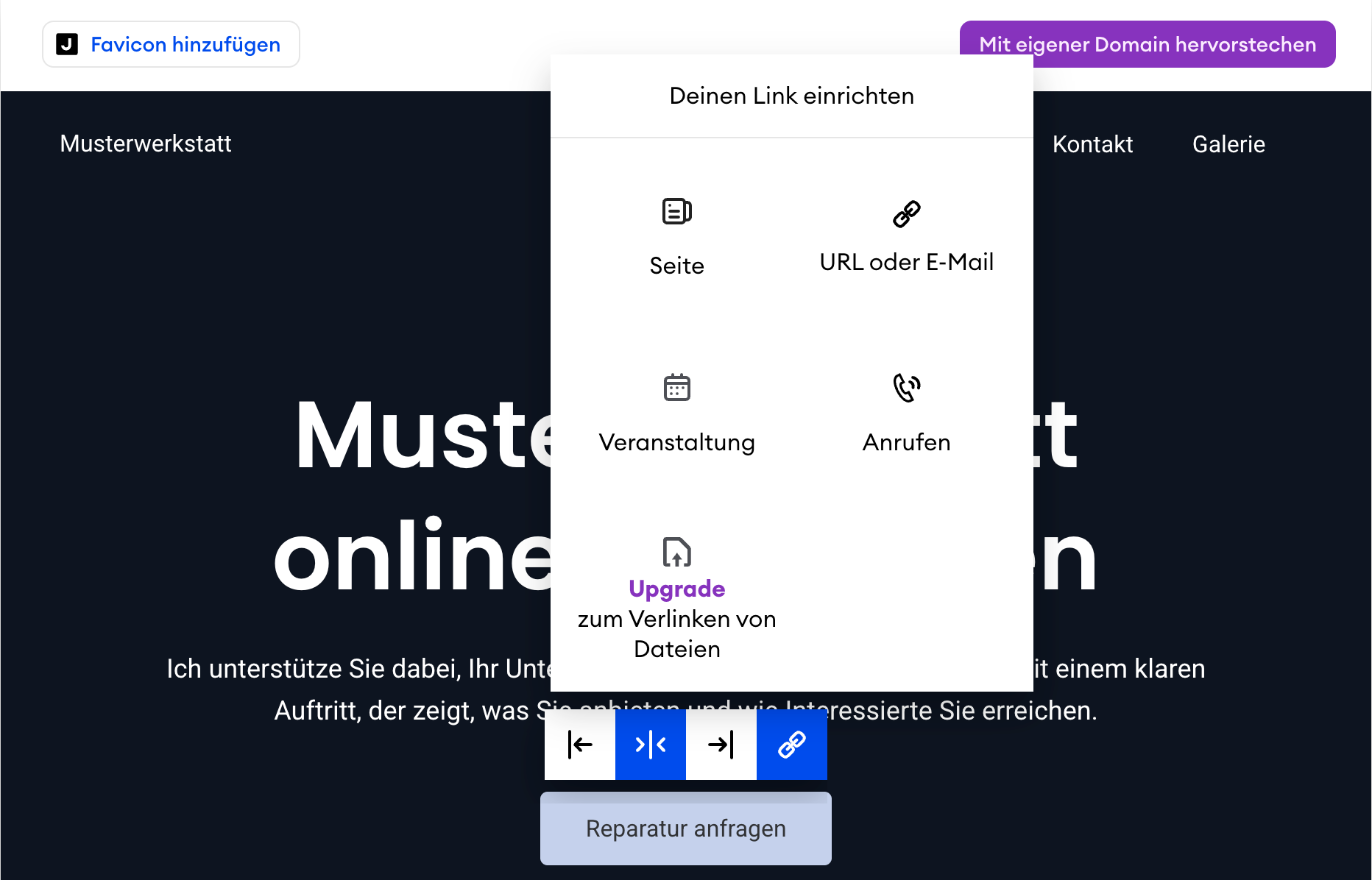Toggle the link tool in the toolbar
Screen dimensions: 1372x880
pyautogui.click(x=792, y=745)
